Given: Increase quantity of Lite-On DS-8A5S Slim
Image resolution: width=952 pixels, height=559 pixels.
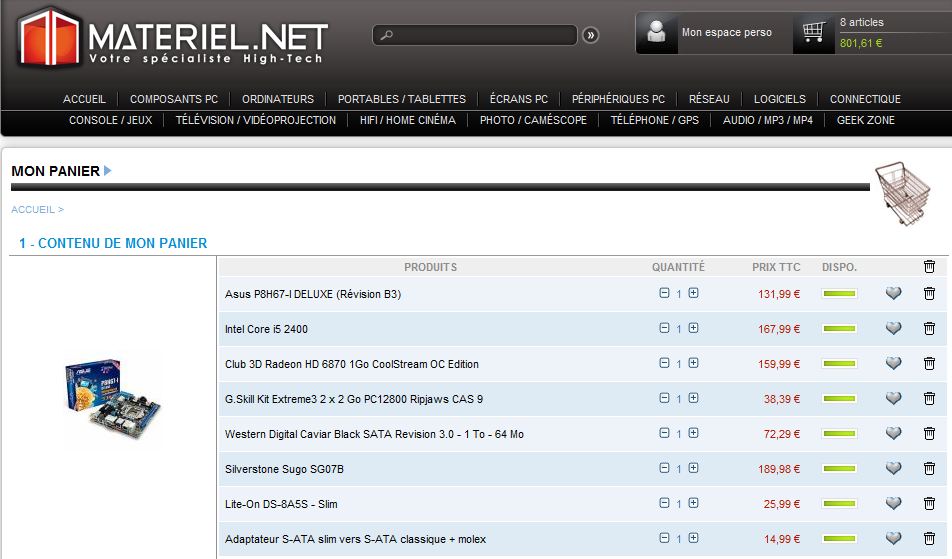Looking at the screenshot, I should point(693,503).
